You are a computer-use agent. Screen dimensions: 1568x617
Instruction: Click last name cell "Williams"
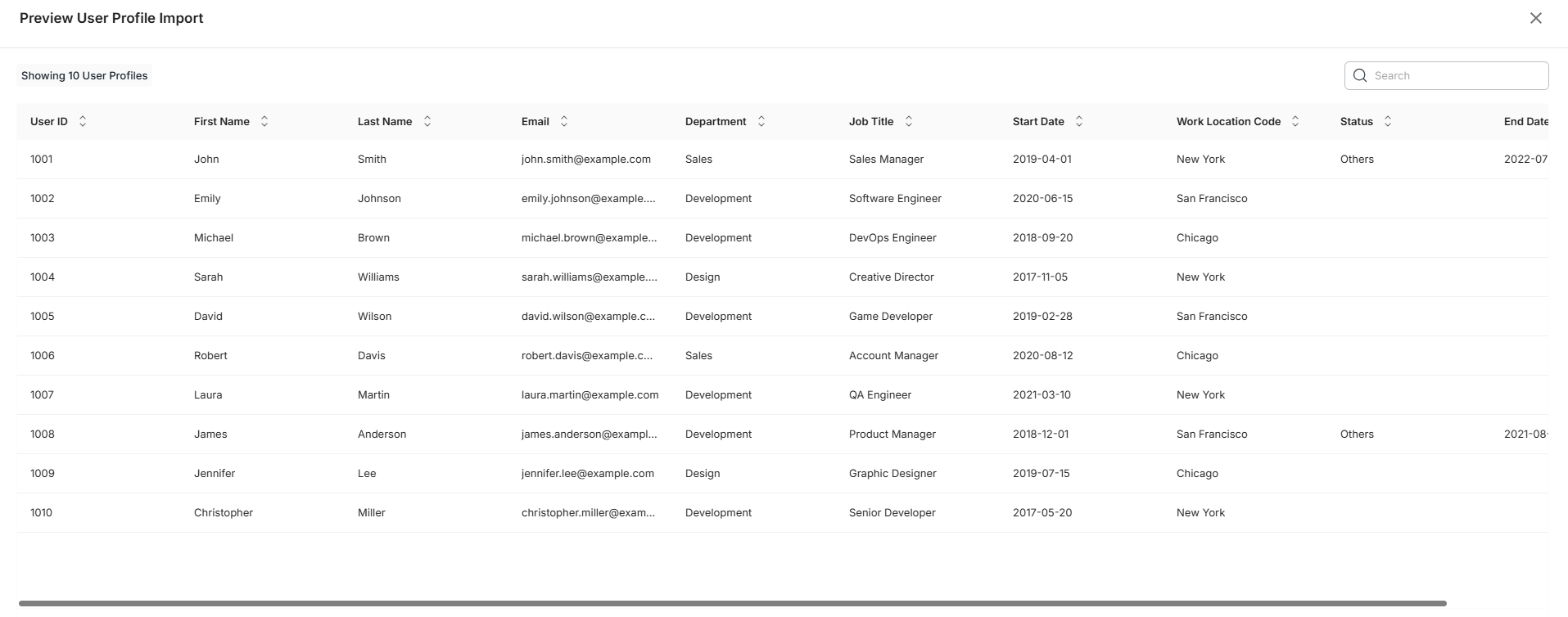pos(378,277)
